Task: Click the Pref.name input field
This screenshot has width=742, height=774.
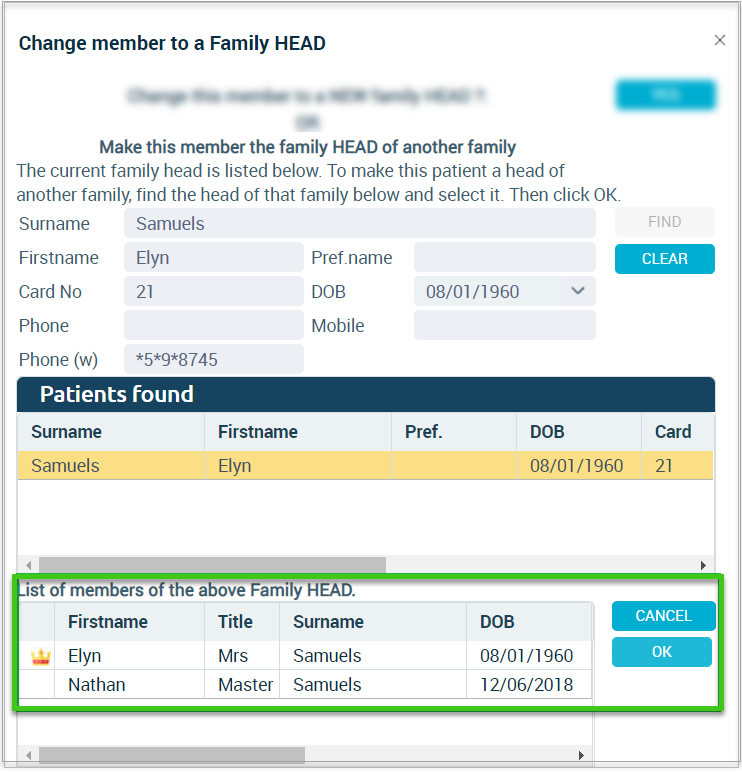Action: 505,257
